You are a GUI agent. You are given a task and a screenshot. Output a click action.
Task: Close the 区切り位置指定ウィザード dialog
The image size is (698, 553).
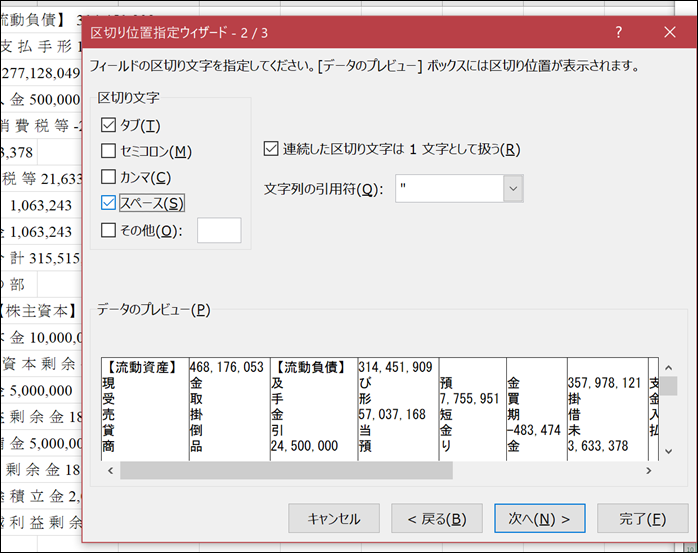pyautogui.click(x=670, y=32)
